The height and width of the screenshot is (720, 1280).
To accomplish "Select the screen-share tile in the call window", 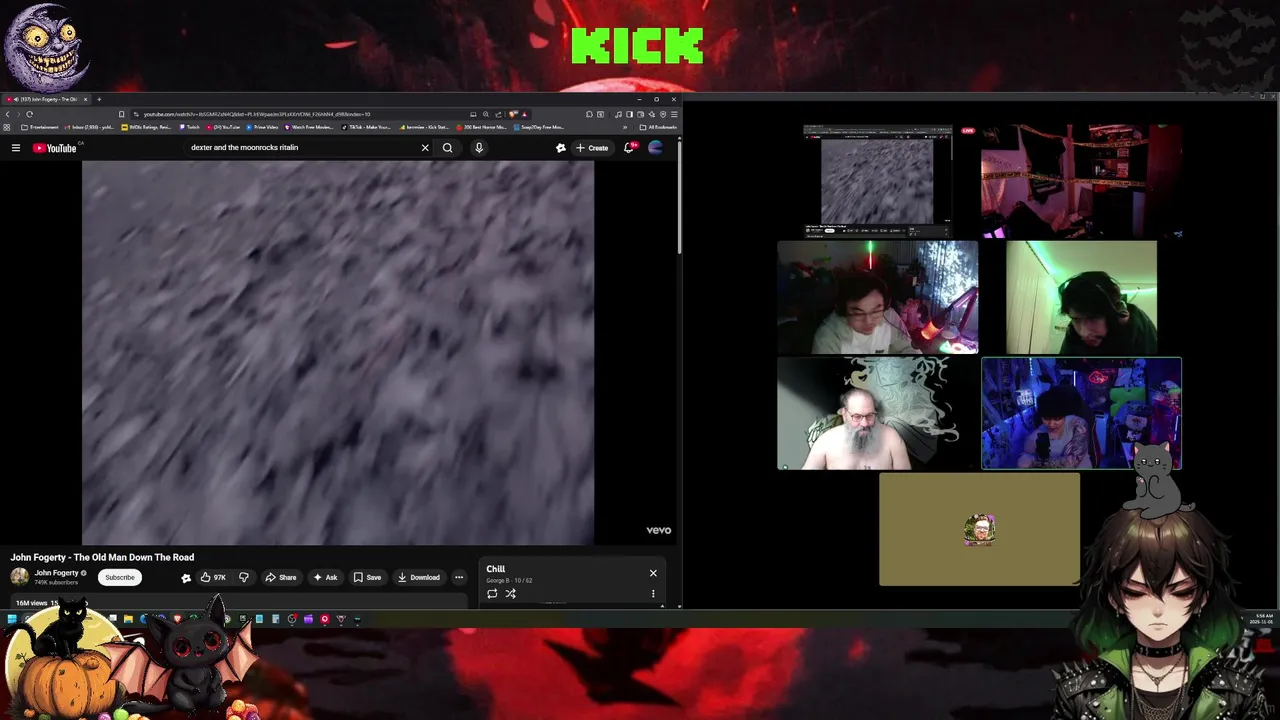I will 877,181.
